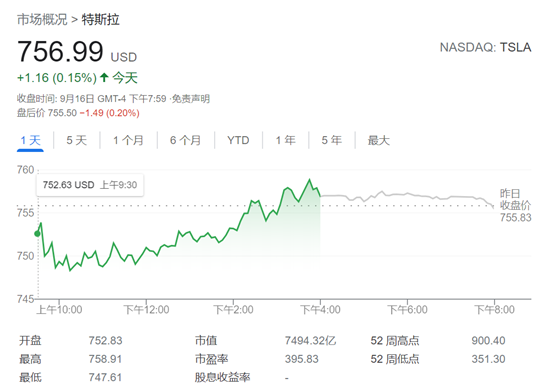
Task: Show the 1 年 chart range
Action: pyautogui.click(x=285, y=140)
